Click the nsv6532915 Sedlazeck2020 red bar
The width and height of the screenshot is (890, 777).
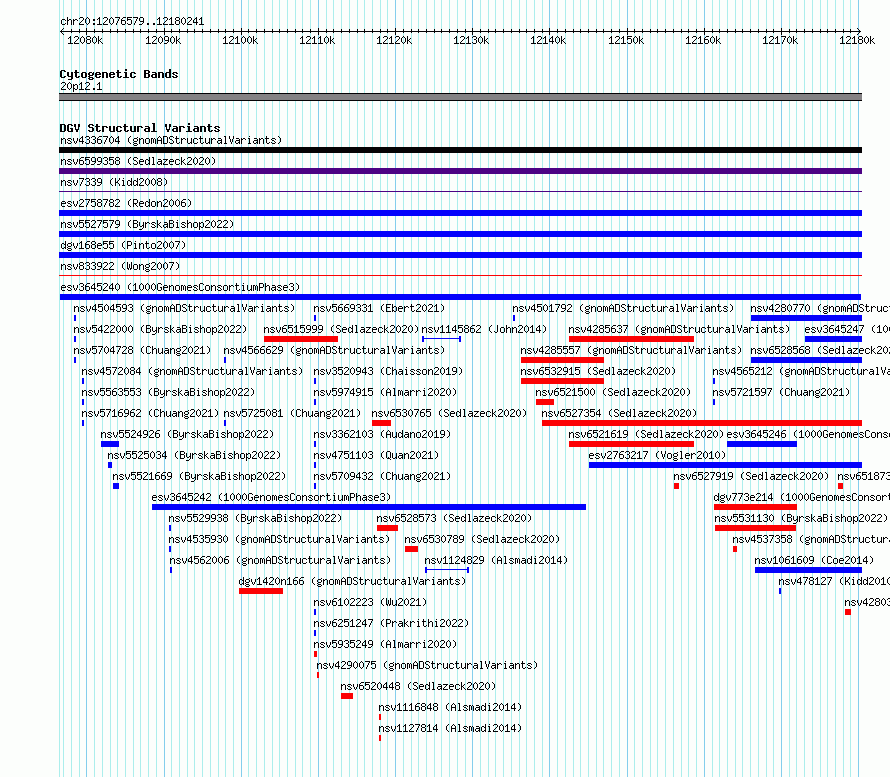coord(562,381)
